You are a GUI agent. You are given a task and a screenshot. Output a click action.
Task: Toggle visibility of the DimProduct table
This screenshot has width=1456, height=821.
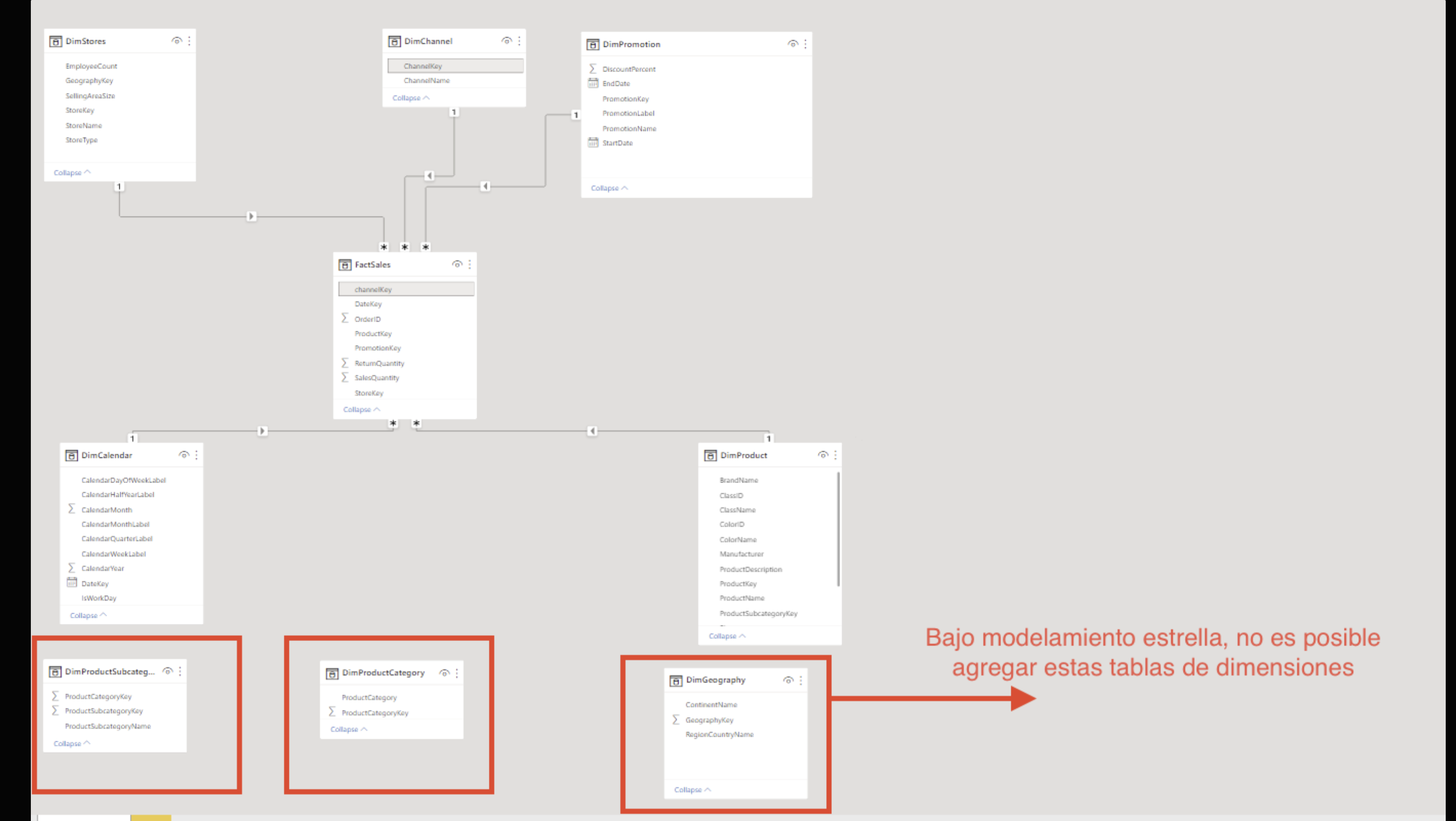click(823, 455)
